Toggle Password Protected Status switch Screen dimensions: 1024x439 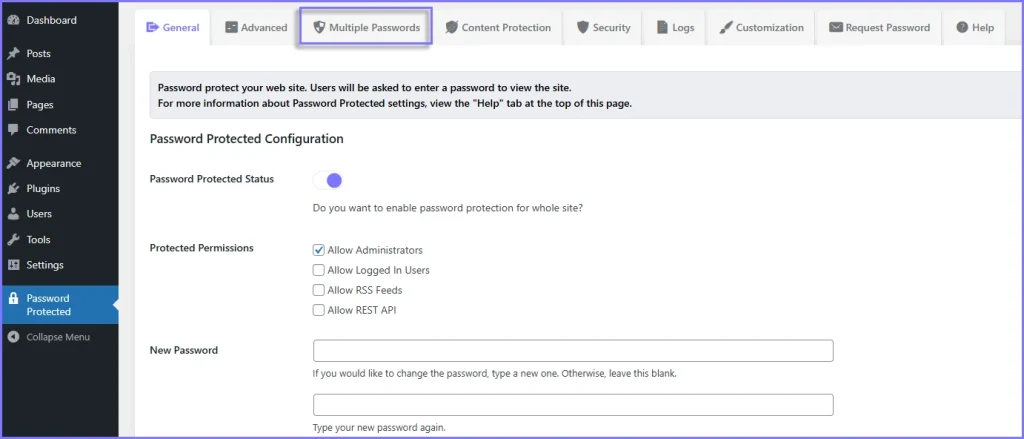tap(328, 180)
